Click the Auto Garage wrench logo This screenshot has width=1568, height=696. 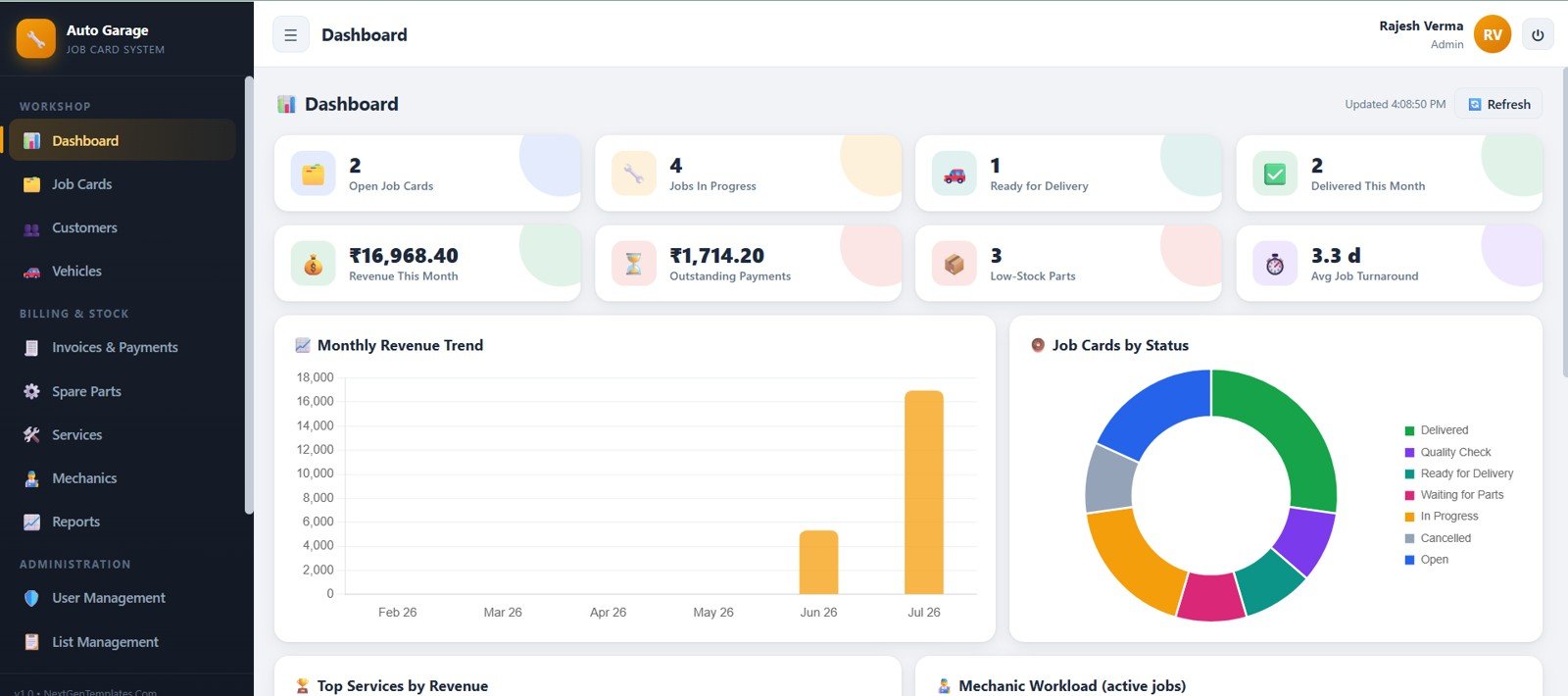point(35,39)
